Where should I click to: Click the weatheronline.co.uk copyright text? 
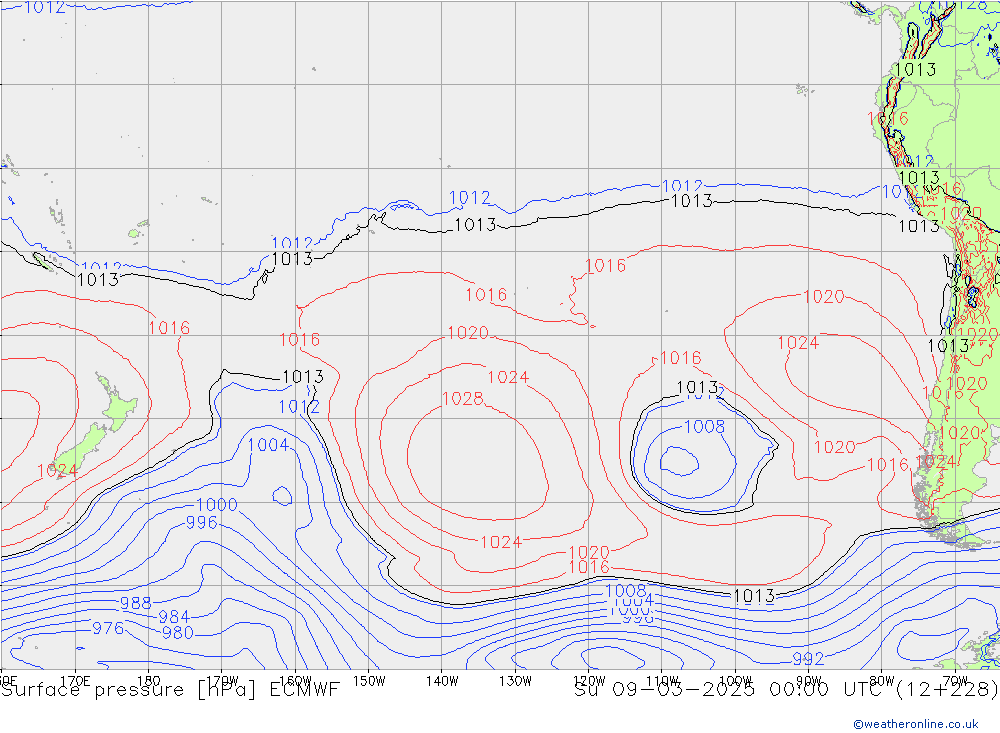tap(915, 724)
